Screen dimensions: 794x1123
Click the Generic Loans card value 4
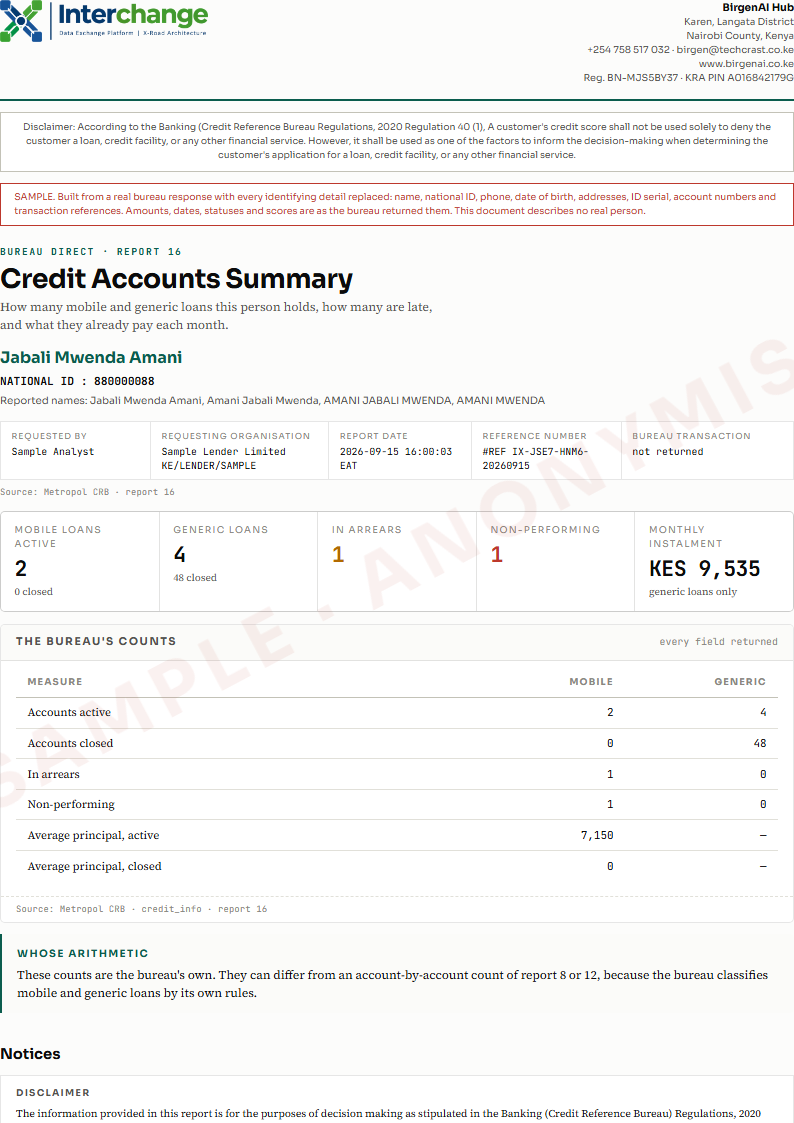coord(180,554)
